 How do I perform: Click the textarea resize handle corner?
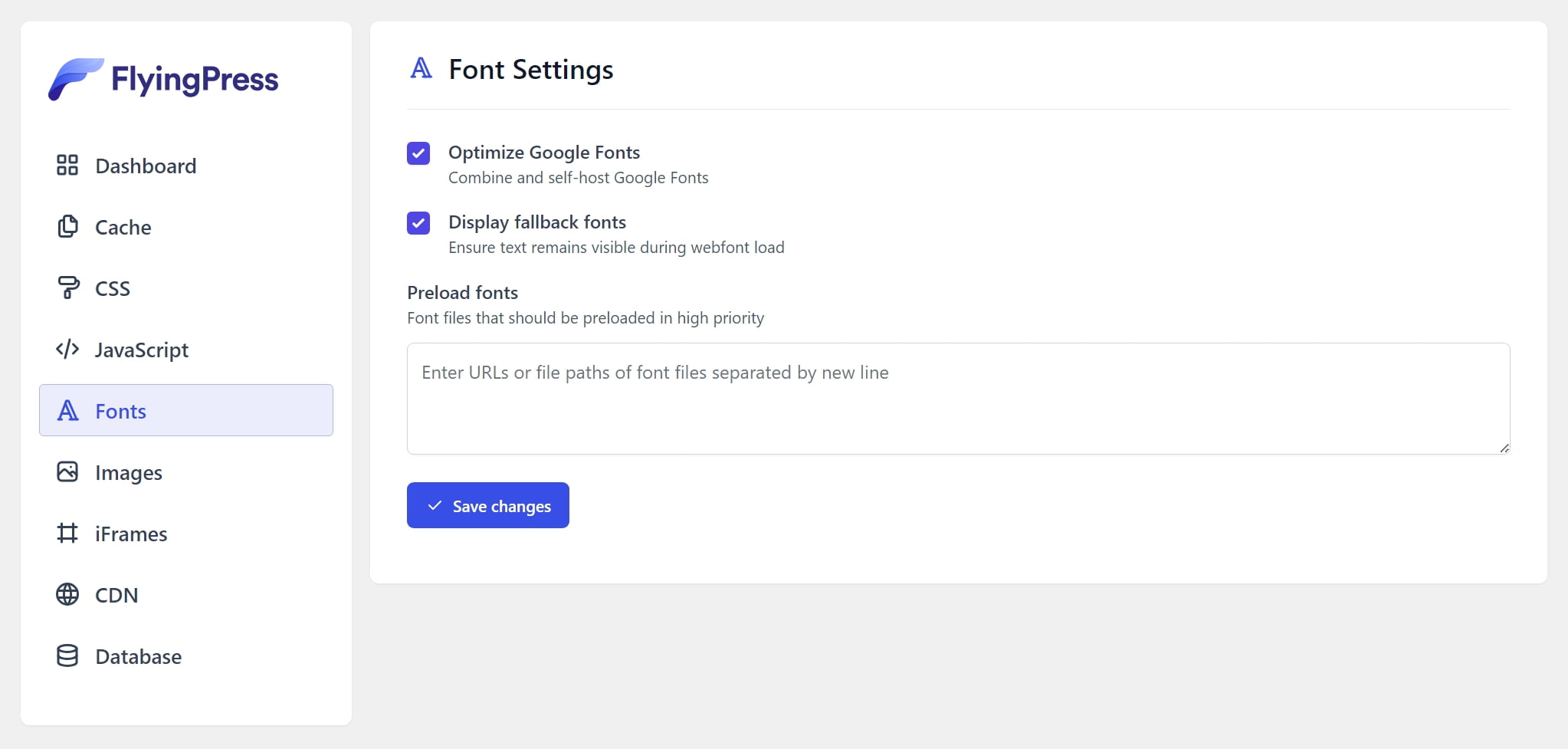tap(1504, 448)
